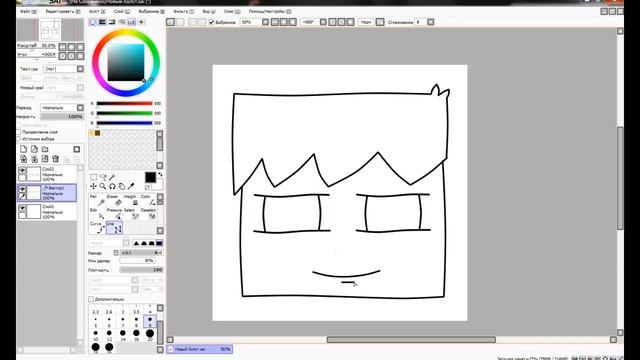Toggle visibility of the selected vector layer
This screenshot has height=360, width=640.
[22, 189]
